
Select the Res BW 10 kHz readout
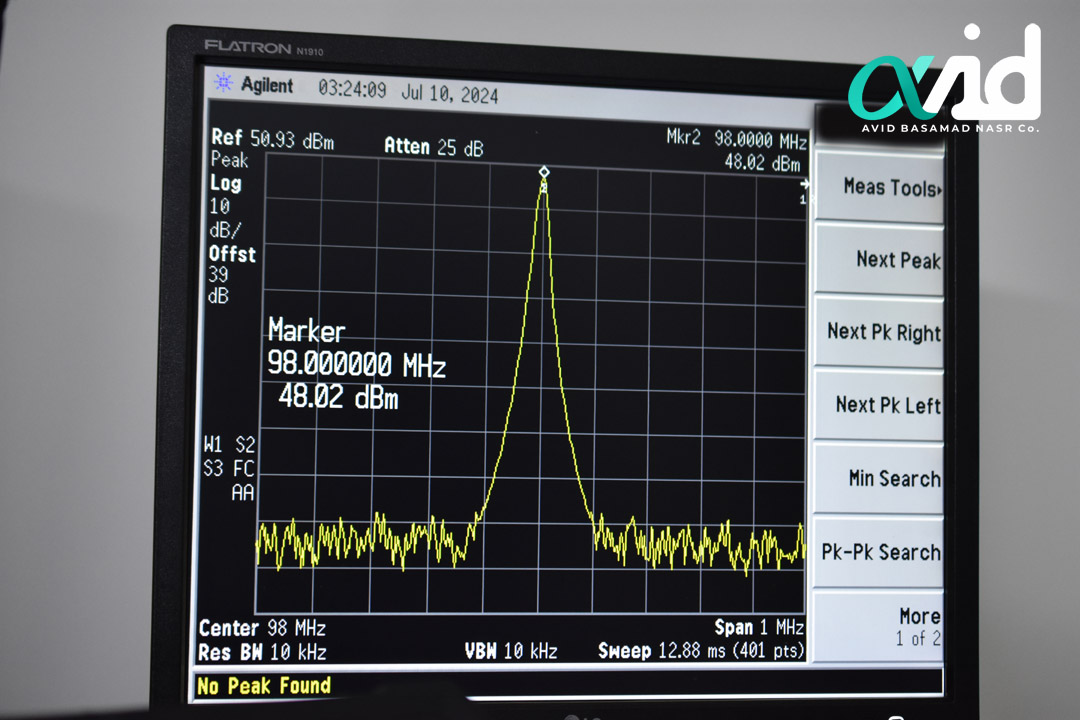(261, 653)
